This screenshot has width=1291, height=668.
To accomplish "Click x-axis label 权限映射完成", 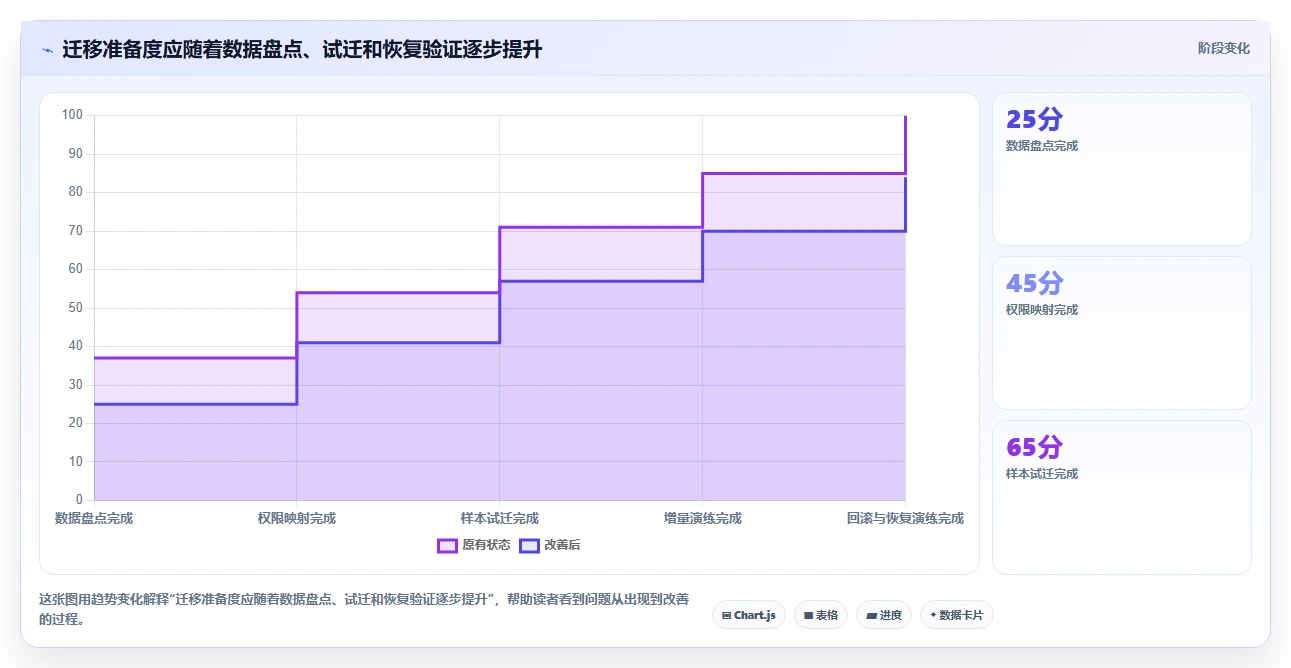I will (x=297, y=518).
